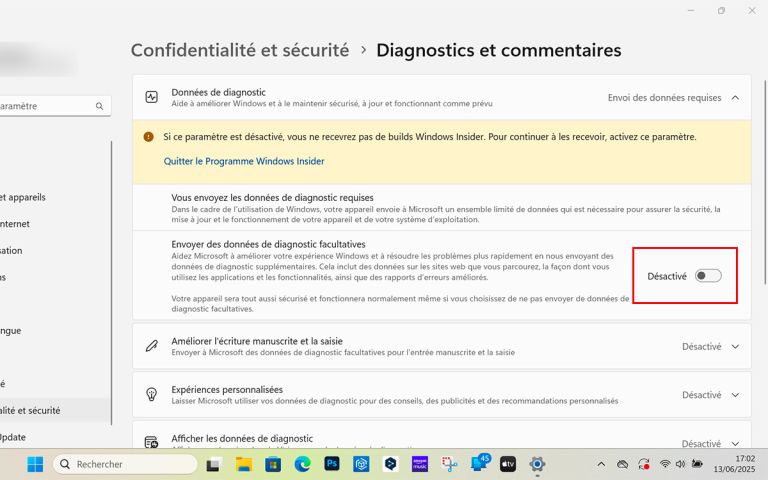Open Amazon Music from taskbar
The width and height of the screenshot is (768, 480).
coord(420,464)
